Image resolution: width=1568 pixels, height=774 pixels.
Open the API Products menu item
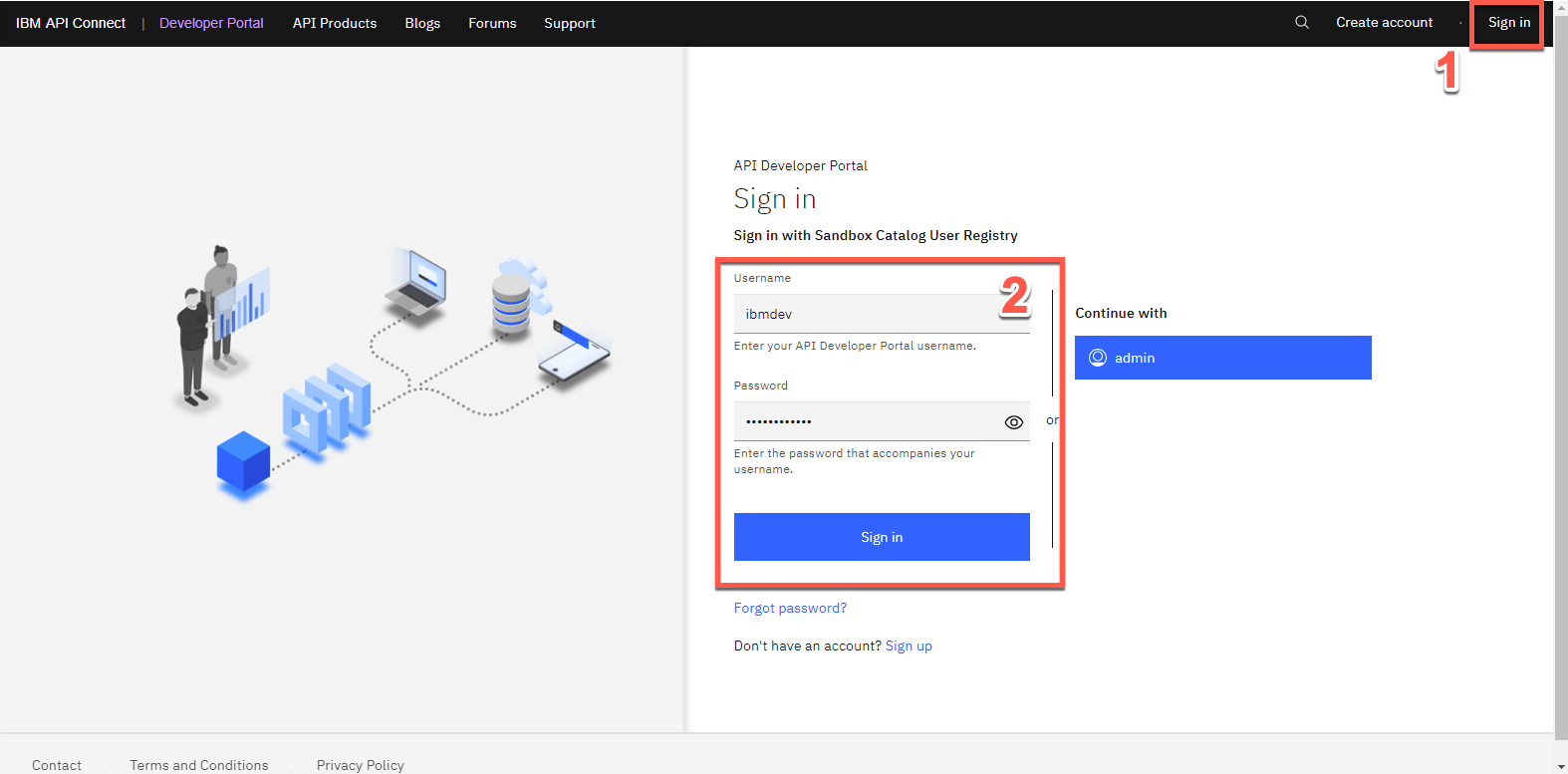(335, 23)
